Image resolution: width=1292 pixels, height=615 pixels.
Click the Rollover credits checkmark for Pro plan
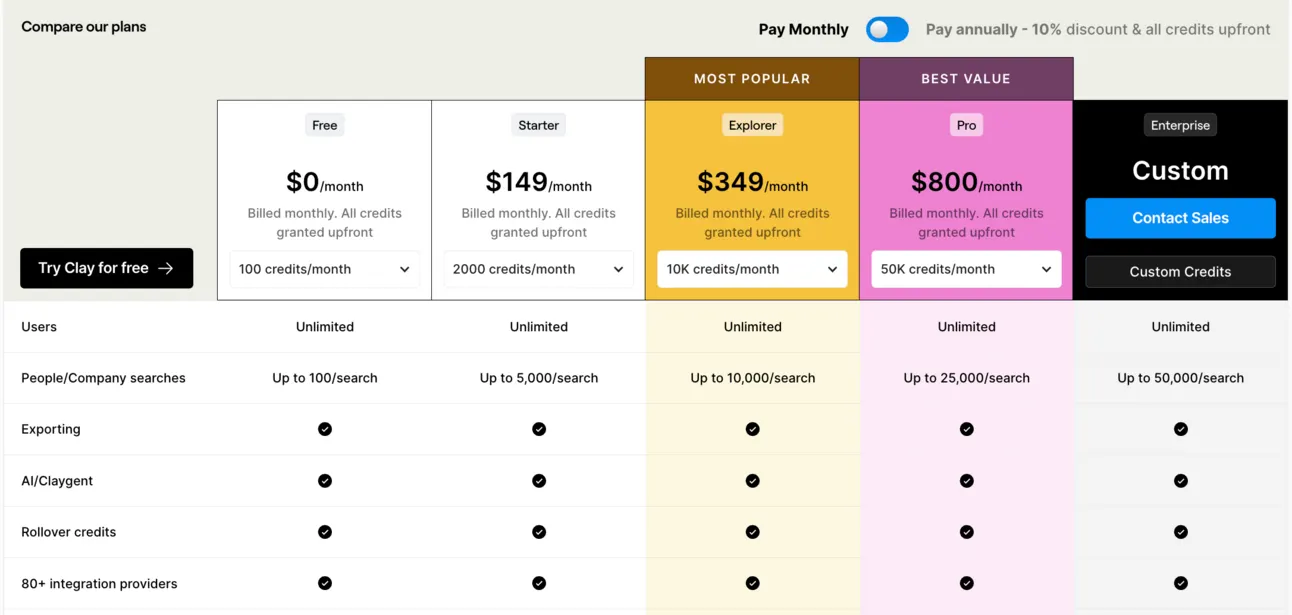(967, 532)
